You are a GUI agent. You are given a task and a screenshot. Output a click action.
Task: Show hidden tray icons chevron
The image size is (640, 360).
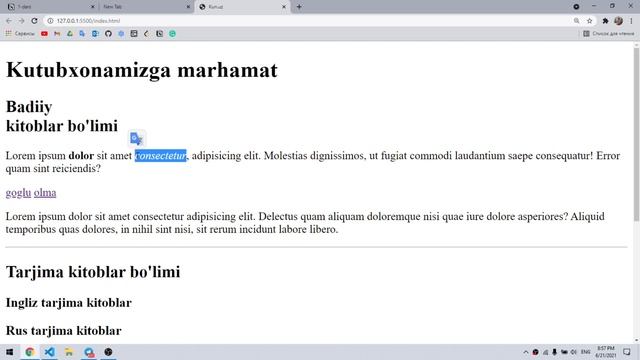526,352
